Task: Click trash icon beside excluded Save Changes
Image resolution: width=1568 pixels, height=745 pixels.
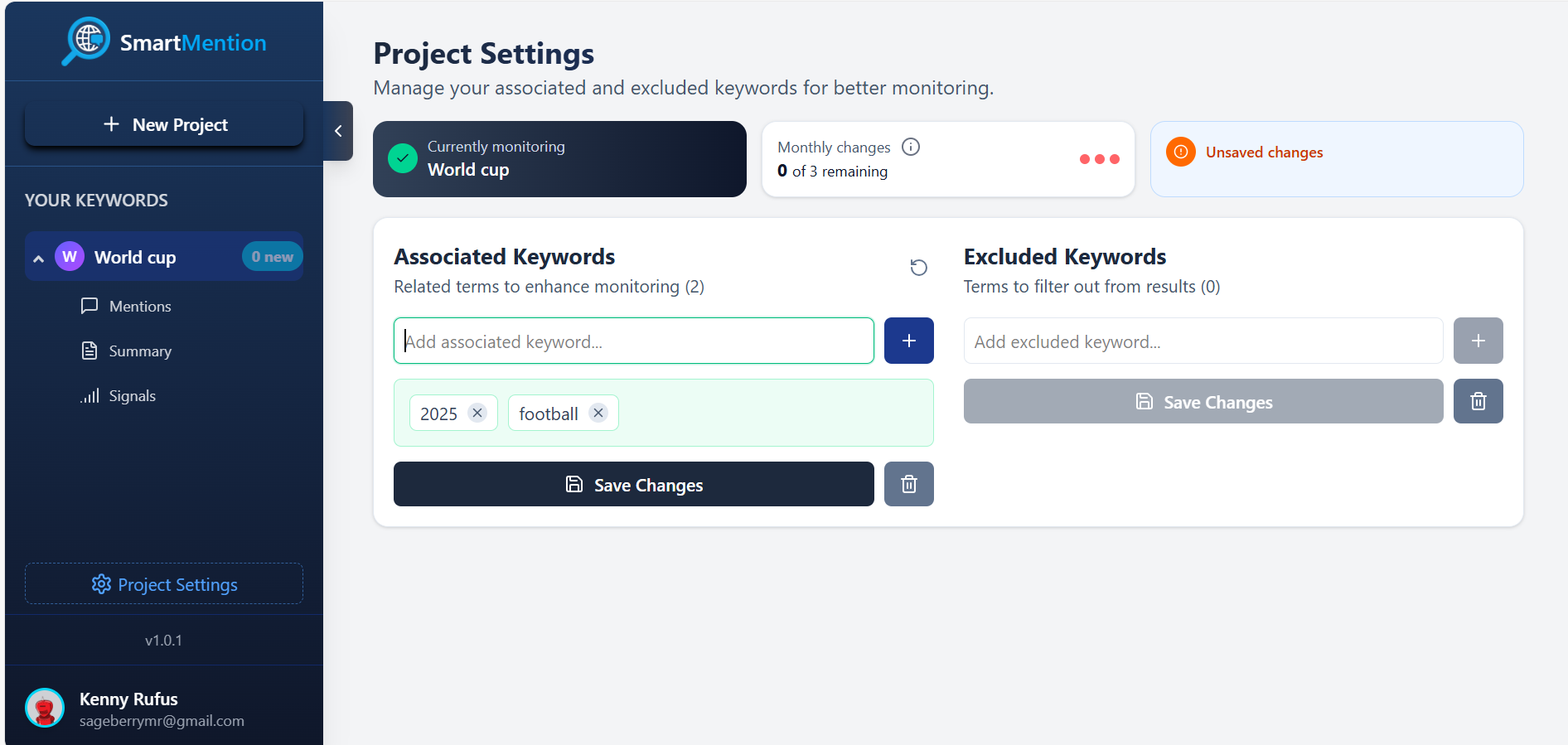Action: pos(1478,402)
